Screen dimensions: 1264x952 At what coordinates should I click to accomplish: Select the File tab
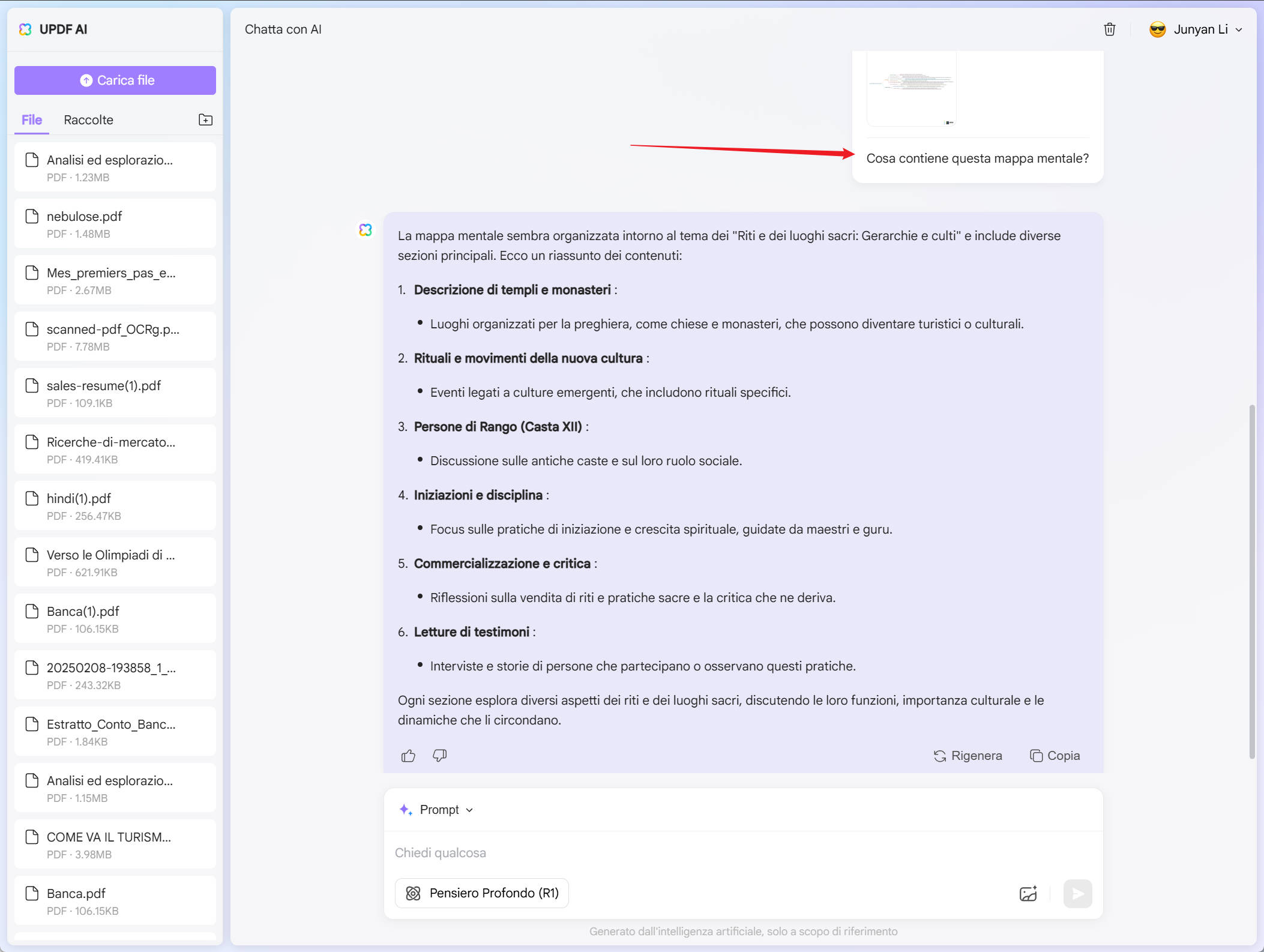coord(32,120)
